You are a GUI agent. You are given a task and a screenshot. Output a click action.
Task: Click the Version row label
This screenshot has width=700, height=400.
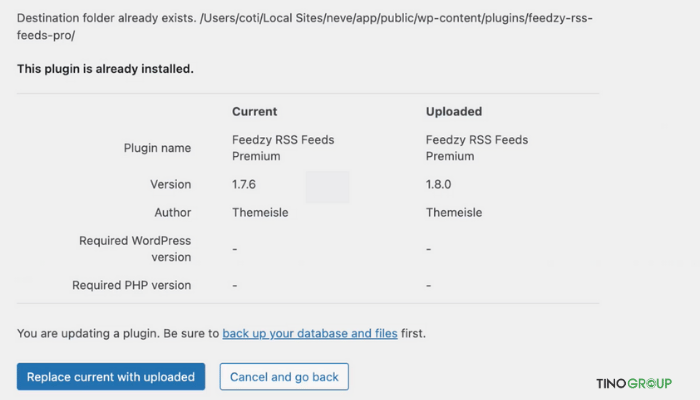(x=171, y=184)
